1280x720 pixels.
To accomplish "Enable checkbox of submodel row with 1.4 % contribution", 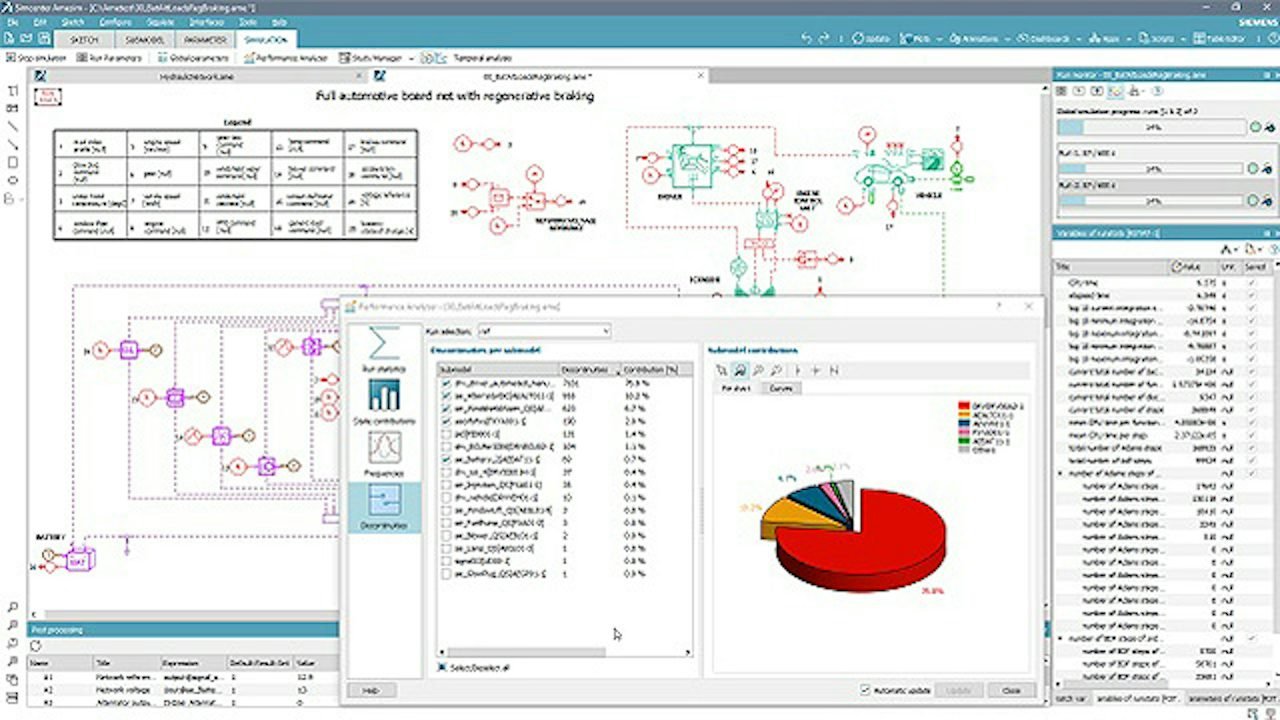I will tap(446, 435).
